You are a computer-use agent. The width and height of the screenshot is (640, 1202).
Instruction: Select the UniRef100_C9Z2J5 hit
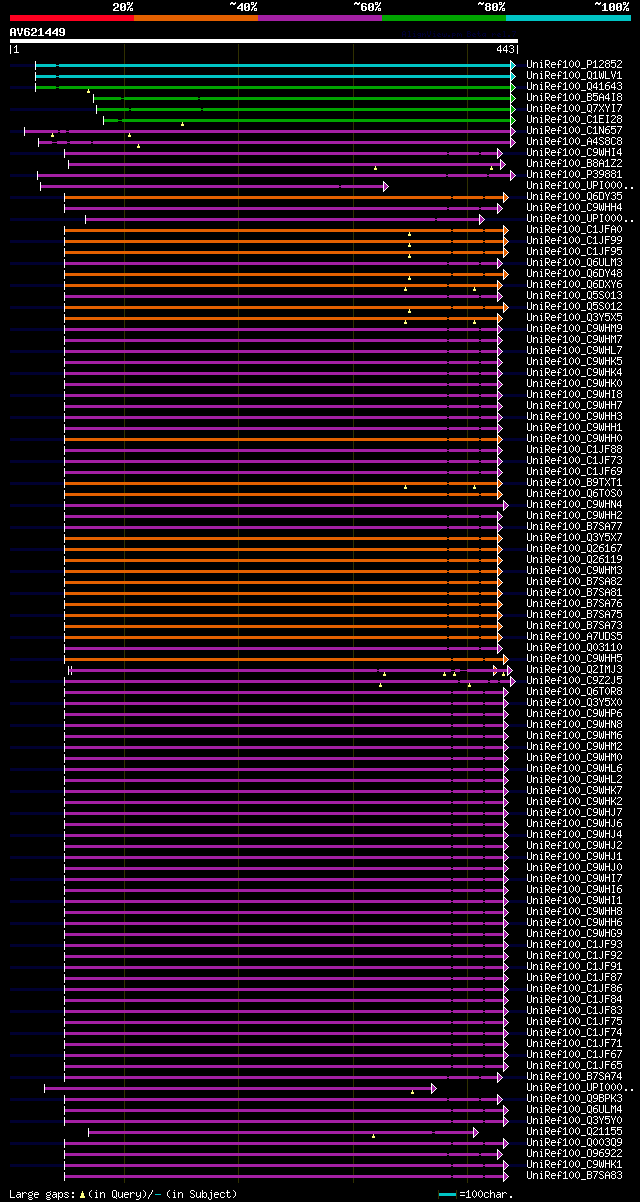click(x=575, y=680)
